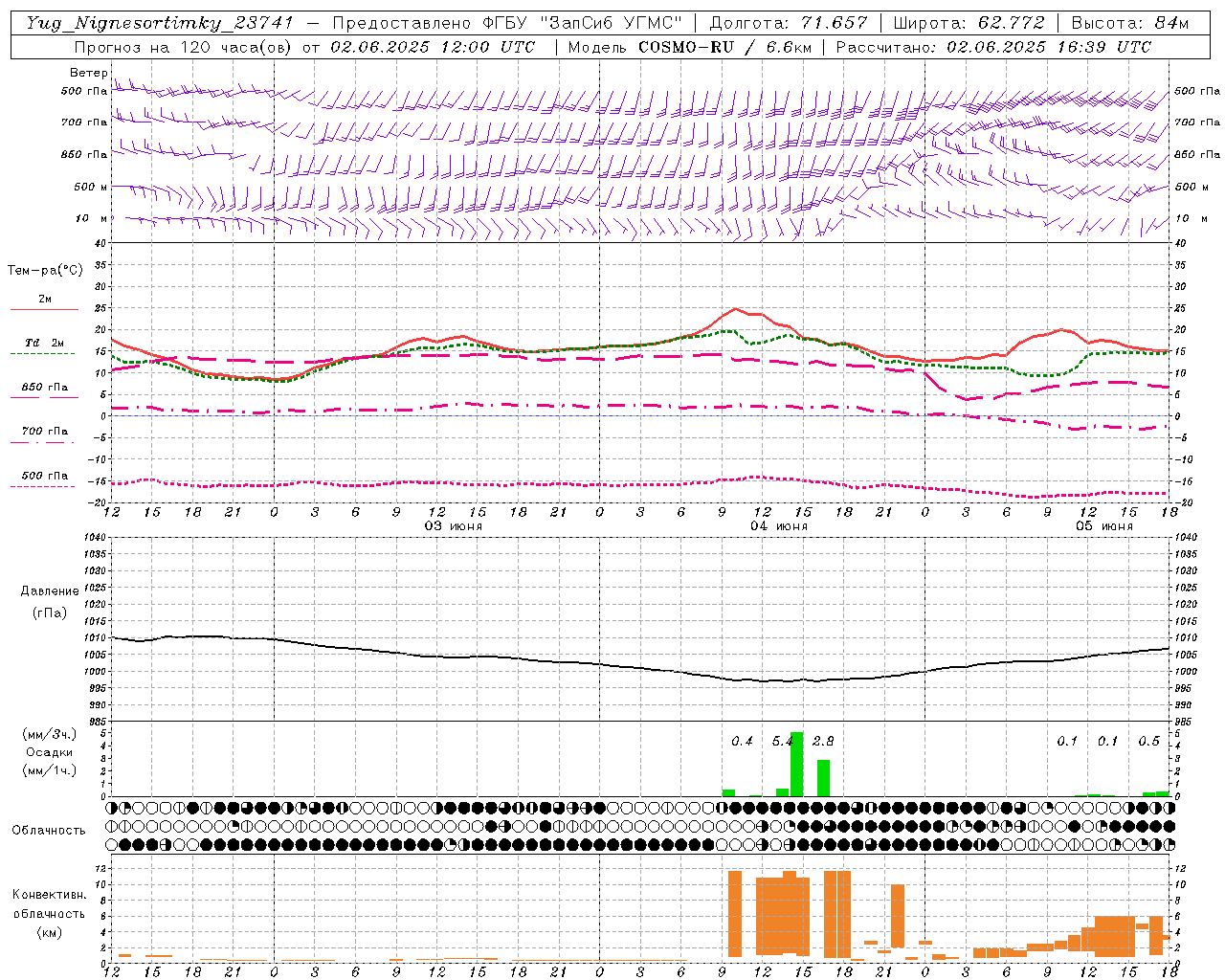1225x980 pixels.
Task: Click the Td 2м dew point legend entry
Action: (x=44, y=346)
